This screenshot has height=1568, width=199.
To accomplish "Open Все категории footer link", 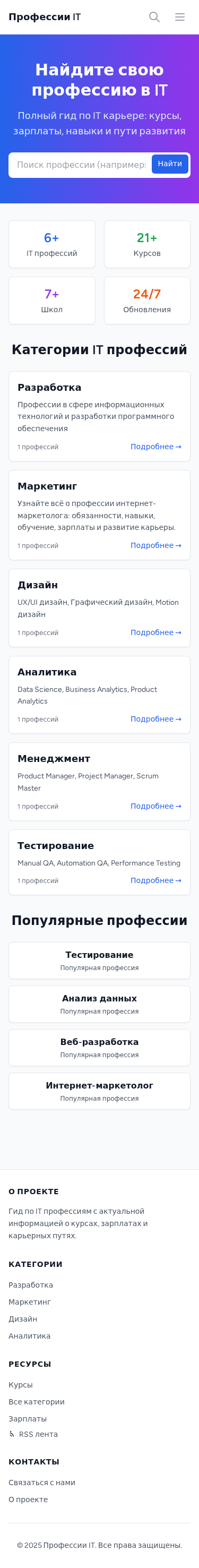I will [x=37, y=1401].
